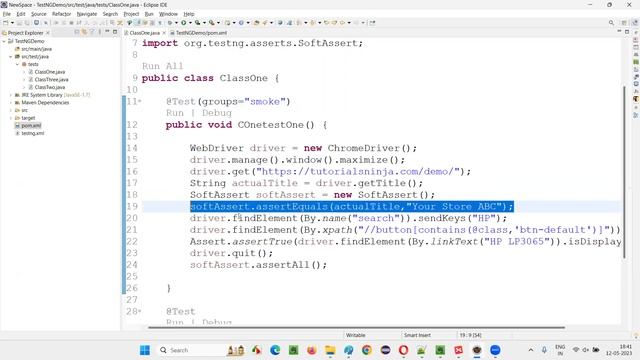Open the Navigate menu
Screen dimensions: 640x360
[x=87, y=14]
